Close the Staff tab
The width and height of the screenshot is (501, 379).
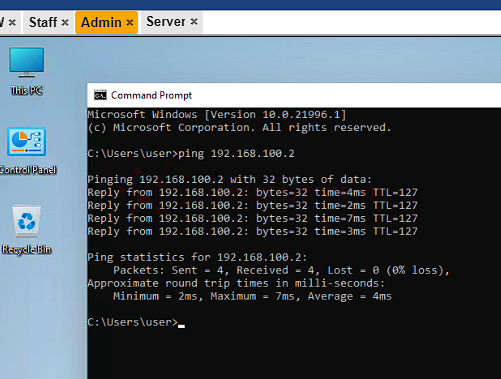click(x=65, y=23)
